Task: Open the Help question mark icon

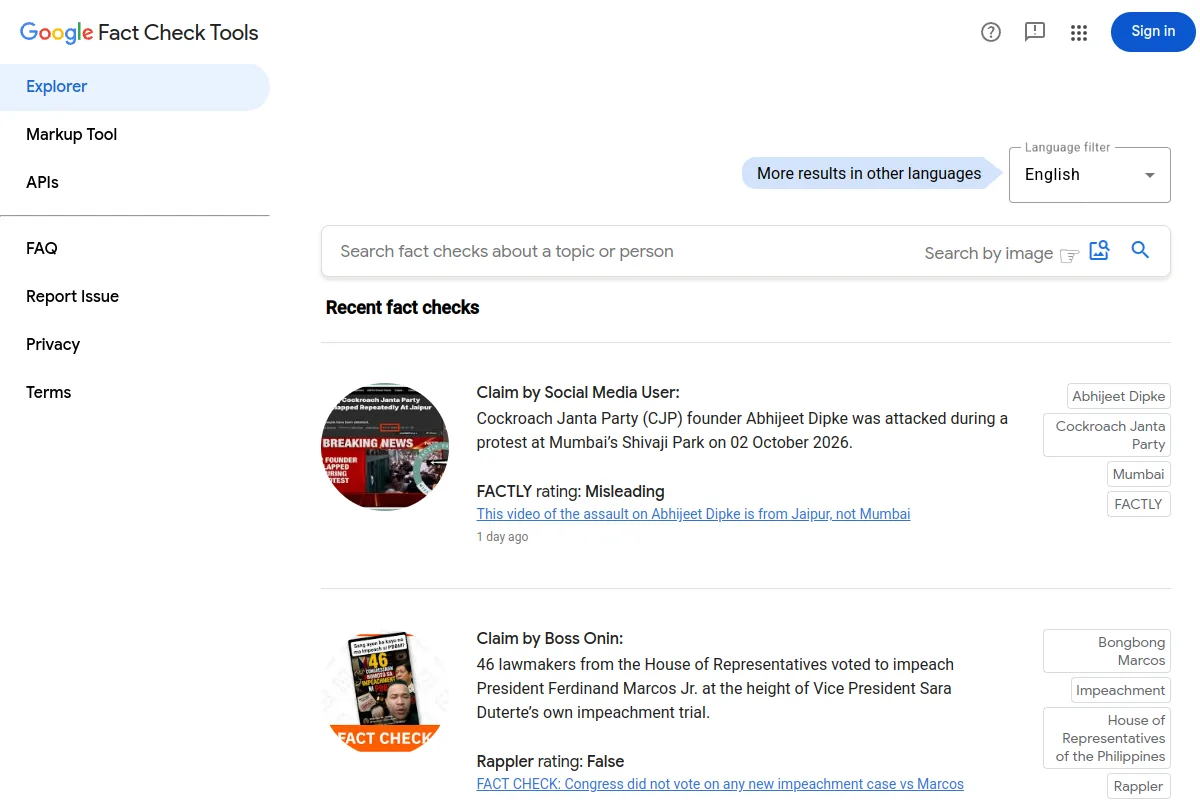Action: point(991,32)
